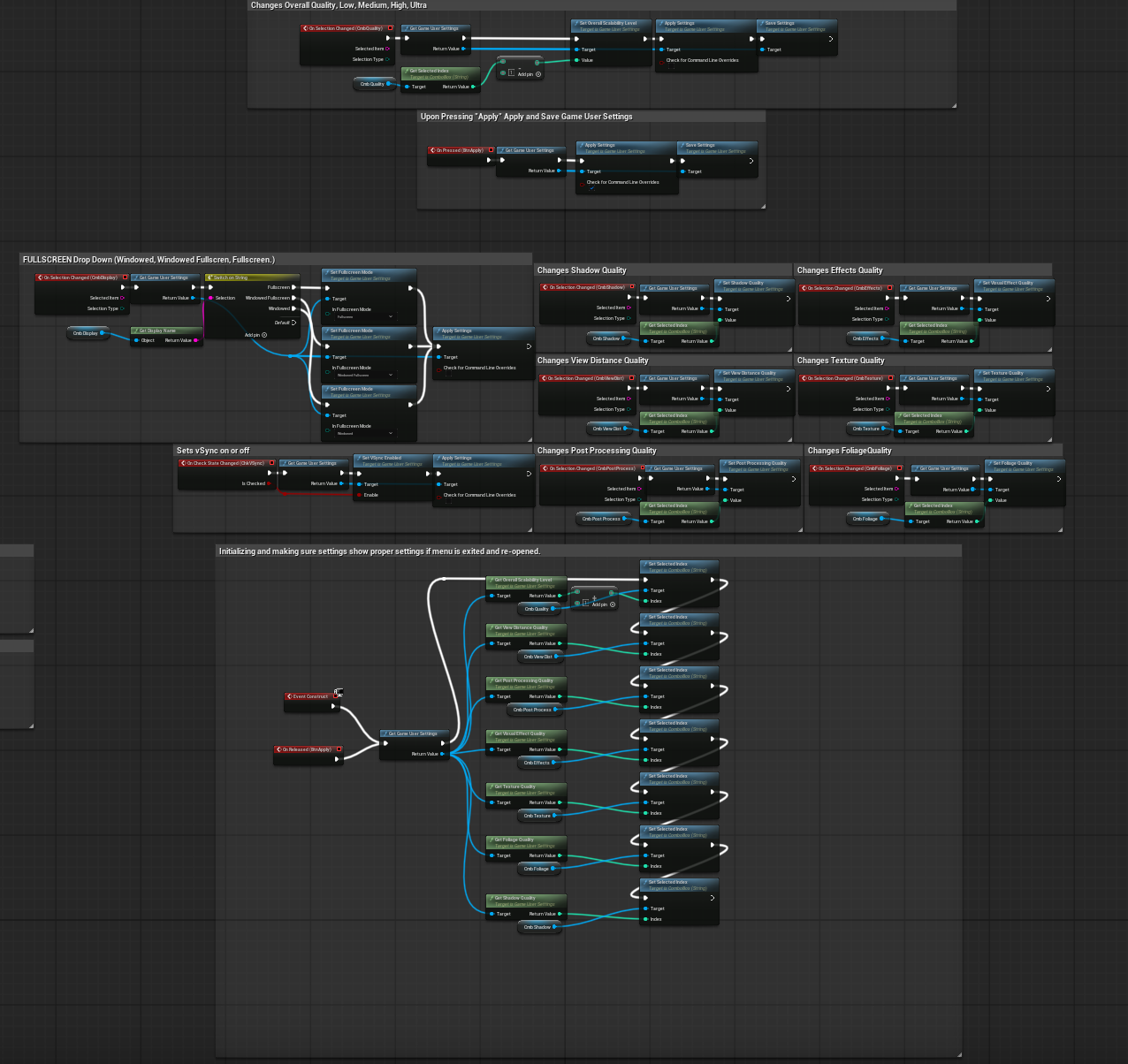Toggle Check for Command Line Overrides in vSync graph
The image size is (1128, 1064).
coord(448,501)
